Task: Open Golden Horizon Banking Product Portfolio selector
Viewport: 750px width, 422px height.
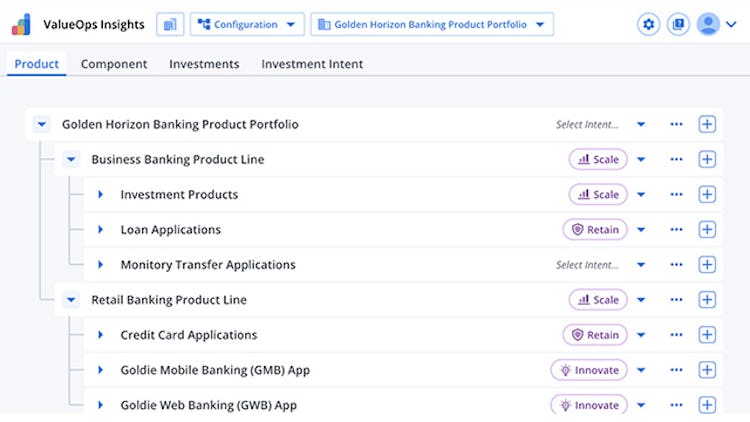Action: click(432, 24)
